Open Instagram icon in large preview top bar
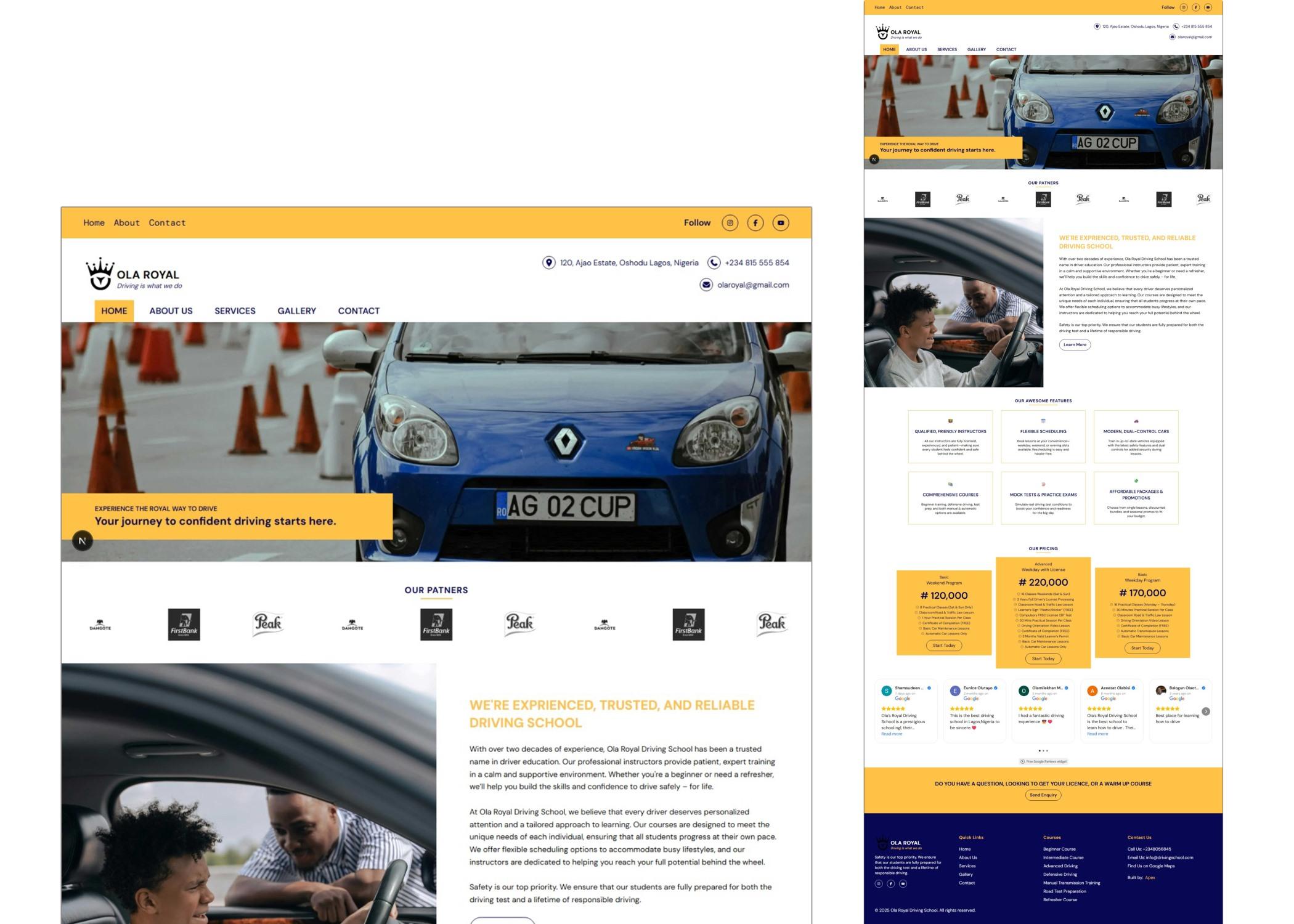The height and width of the screenshot is (924, 1294). [x=730, y=223]
